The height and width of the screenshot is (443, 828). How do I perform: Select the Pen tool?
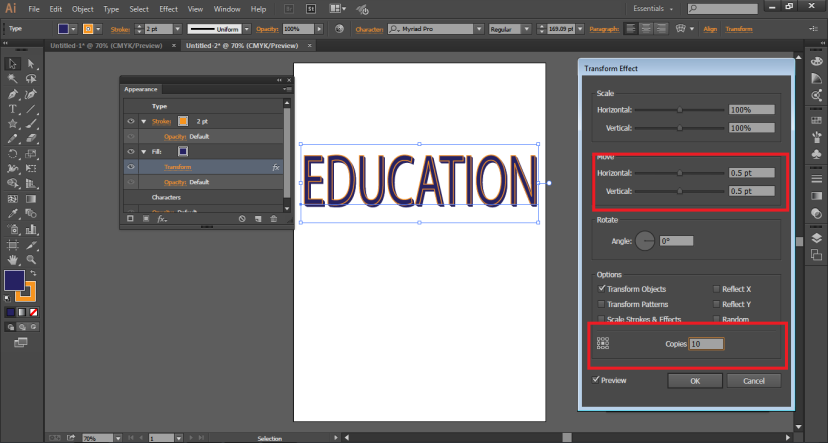(x=13, y=93)
